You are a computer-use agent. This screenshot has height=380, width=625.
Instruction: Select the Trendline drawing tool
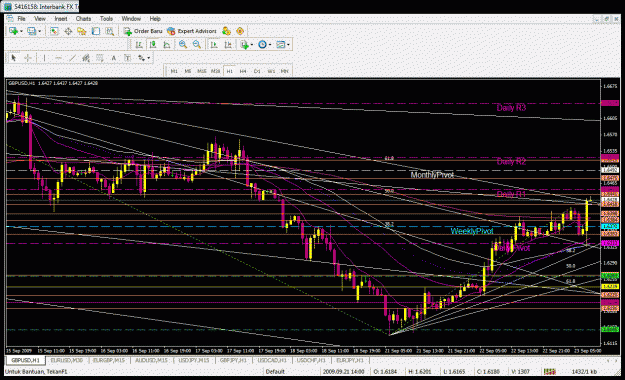72,58
